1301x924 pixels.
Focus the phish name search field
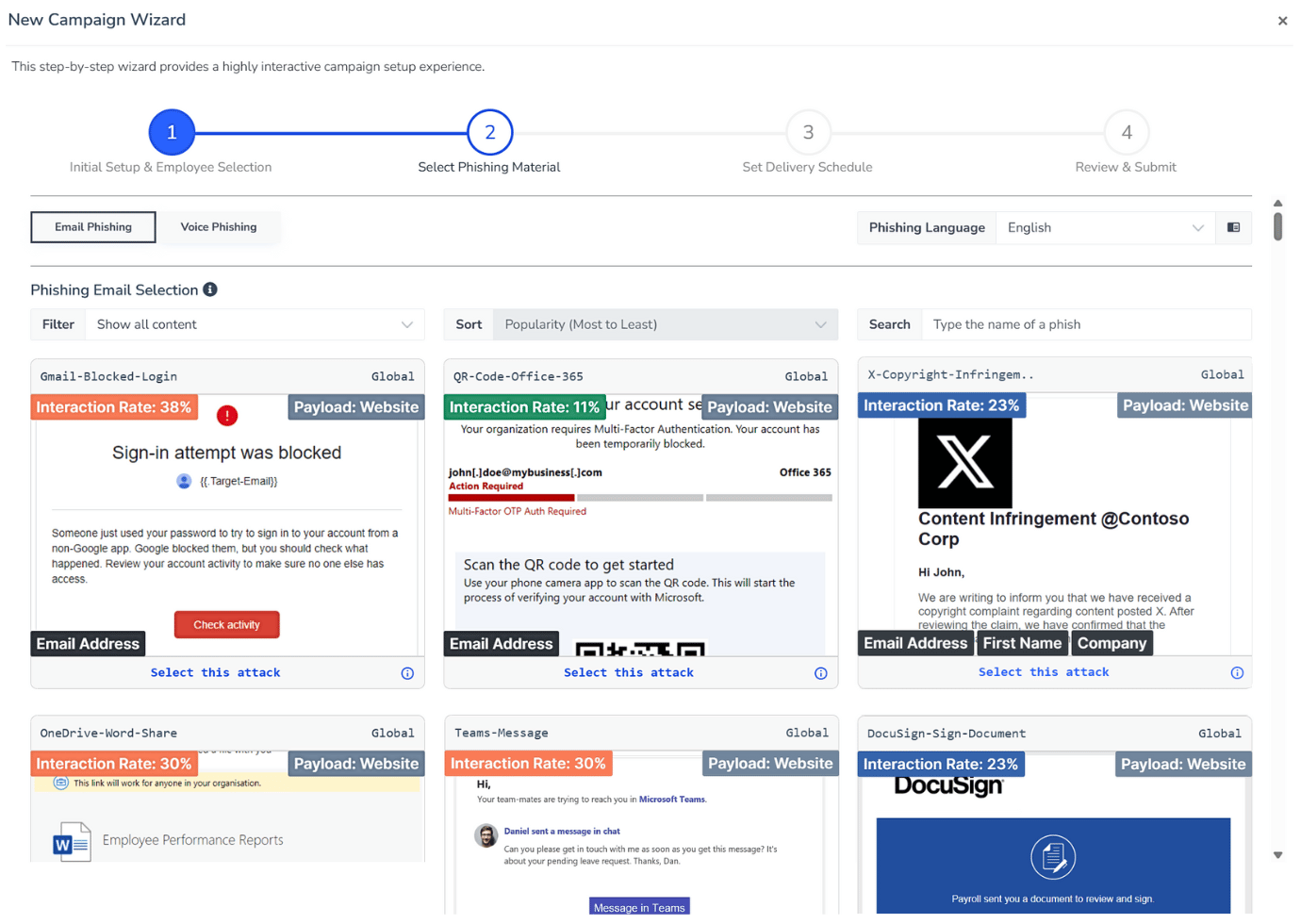(1086, 324)
